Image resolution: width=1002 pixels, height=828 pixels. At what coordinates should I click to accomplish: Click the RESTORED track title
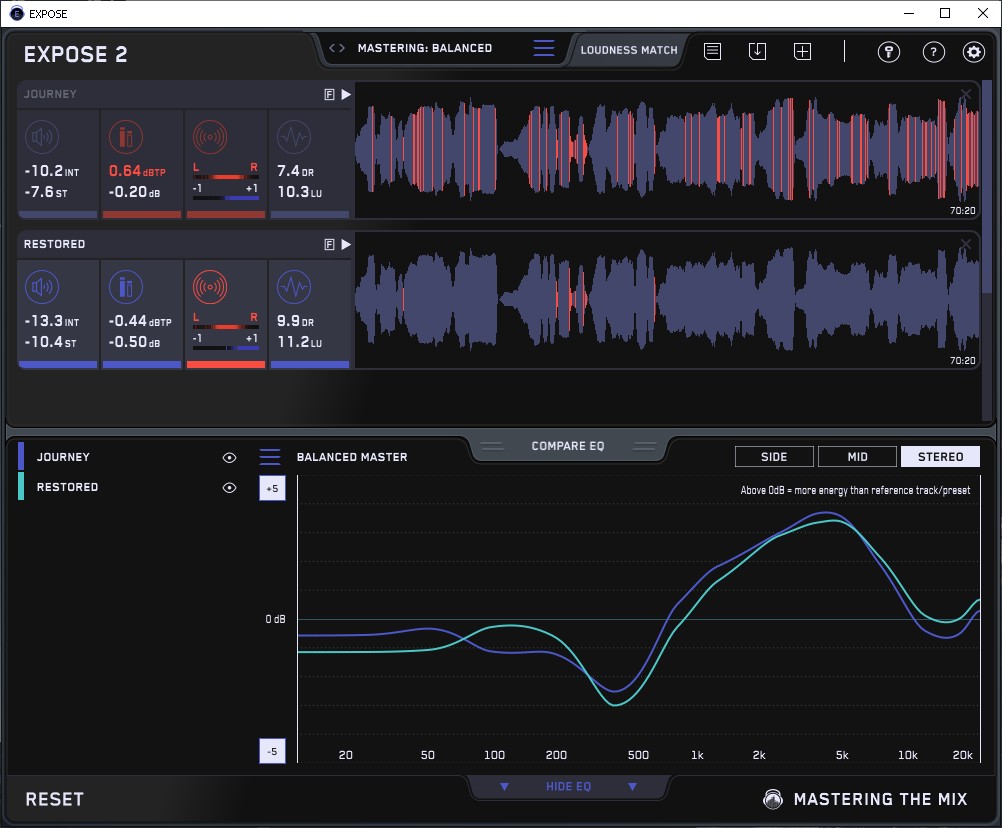point(54,244)
